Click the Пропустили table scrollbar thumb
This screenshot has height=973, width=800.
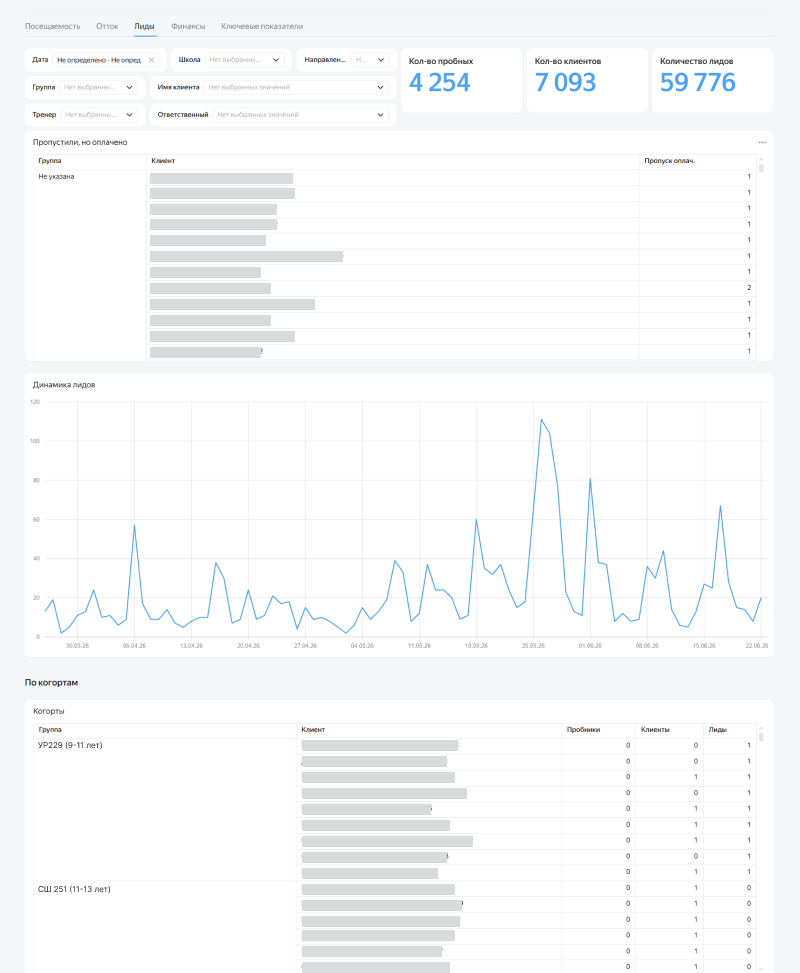pyautogui.click(x=761, y=168)
